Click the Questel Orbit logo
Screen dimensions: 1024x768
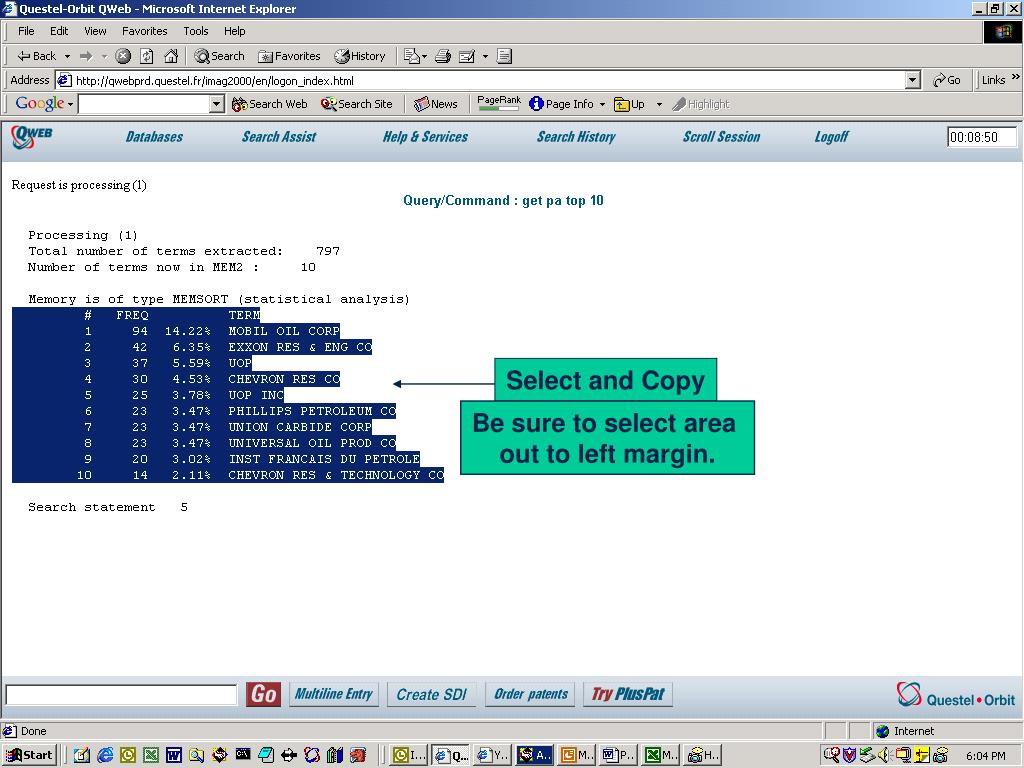pos(955,695)
